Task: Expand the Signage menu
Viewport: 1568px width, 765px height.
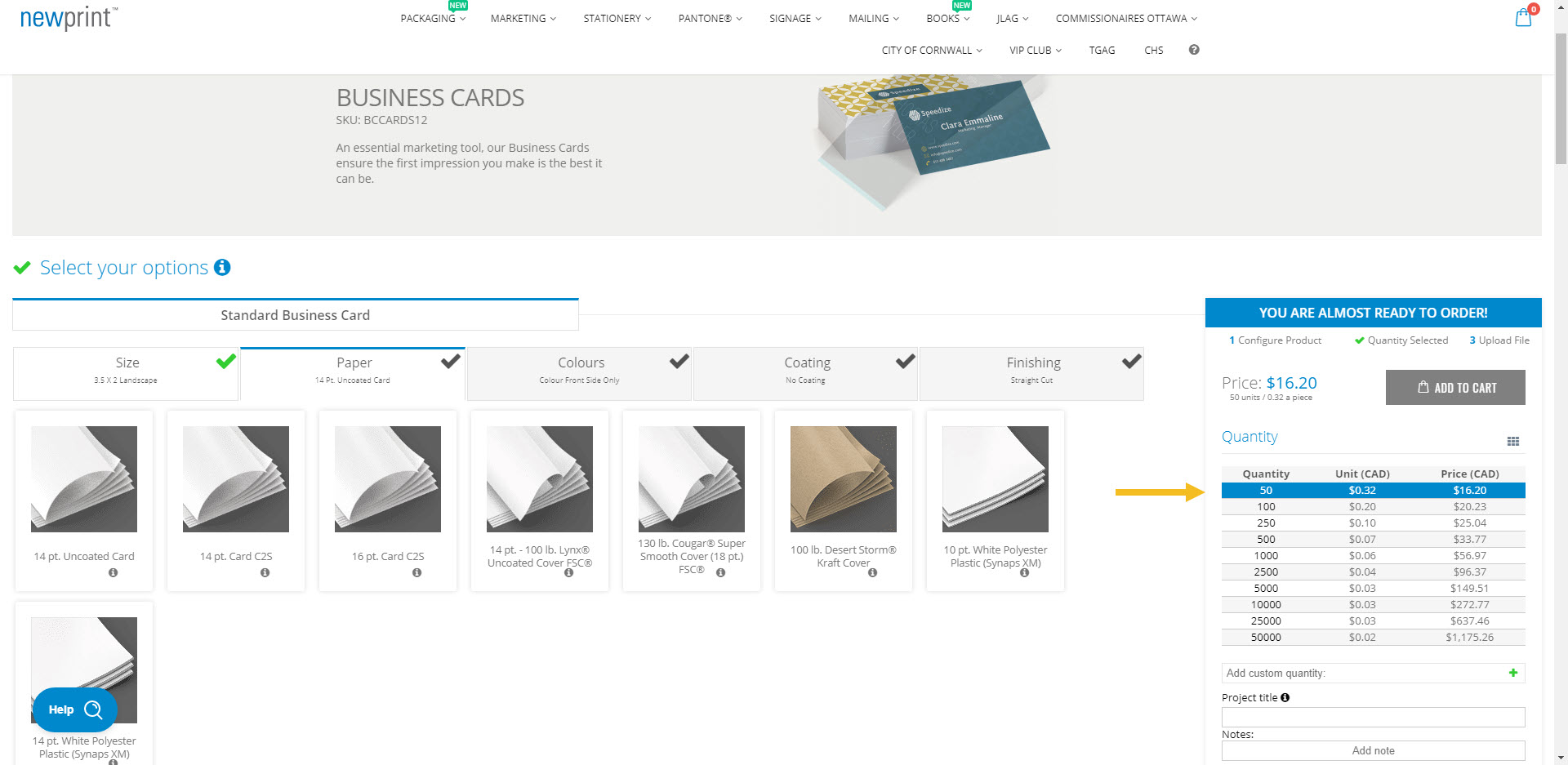Action: 795,18
